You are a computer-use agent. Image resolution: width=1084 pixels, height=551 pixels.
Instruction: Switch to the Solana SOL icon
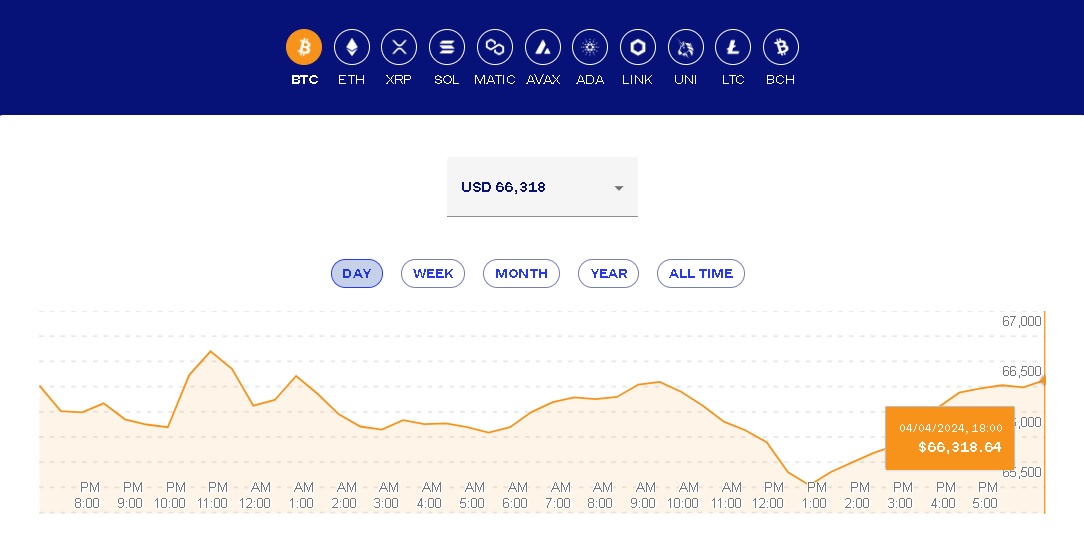(x=446, y=47)
